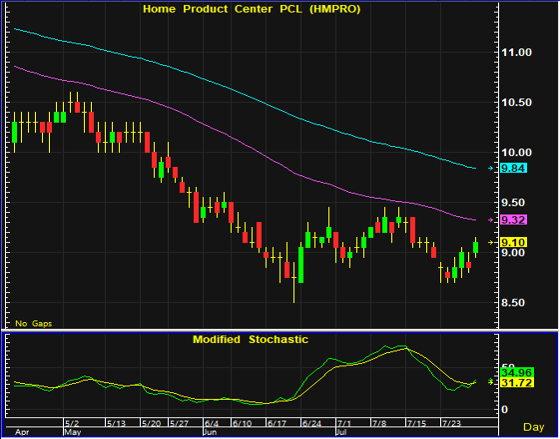Select the 6/17 date marker
Screen dimensions: 560x439
pos(277,424)
